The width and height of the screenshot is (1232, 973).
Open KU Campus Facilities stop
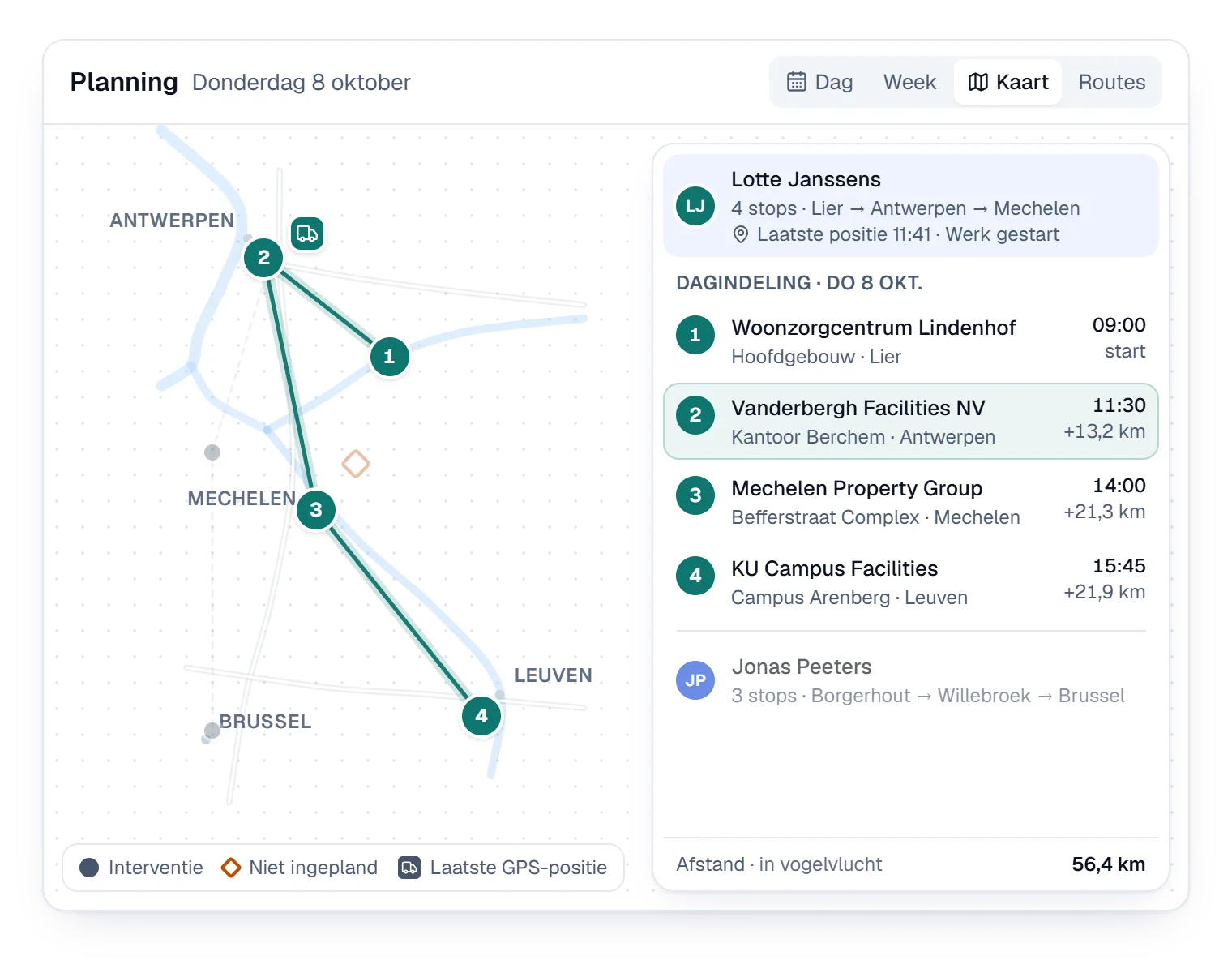pyautogui.click(x=911, y=582)
